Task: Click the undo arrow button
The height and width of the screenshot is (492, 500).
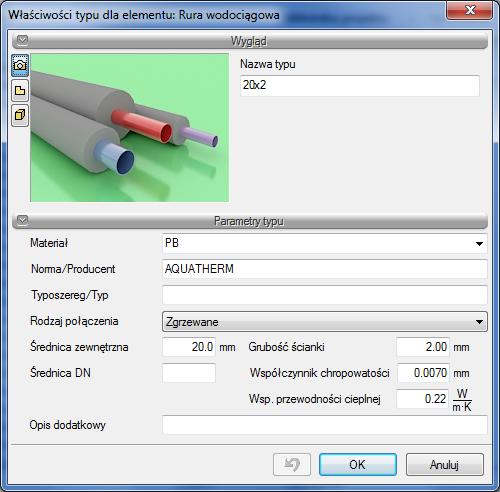Action: 292,464
